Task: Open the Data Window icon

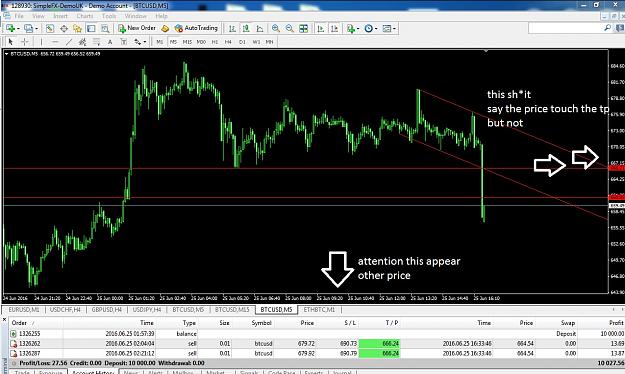Action: coord(64,28)
